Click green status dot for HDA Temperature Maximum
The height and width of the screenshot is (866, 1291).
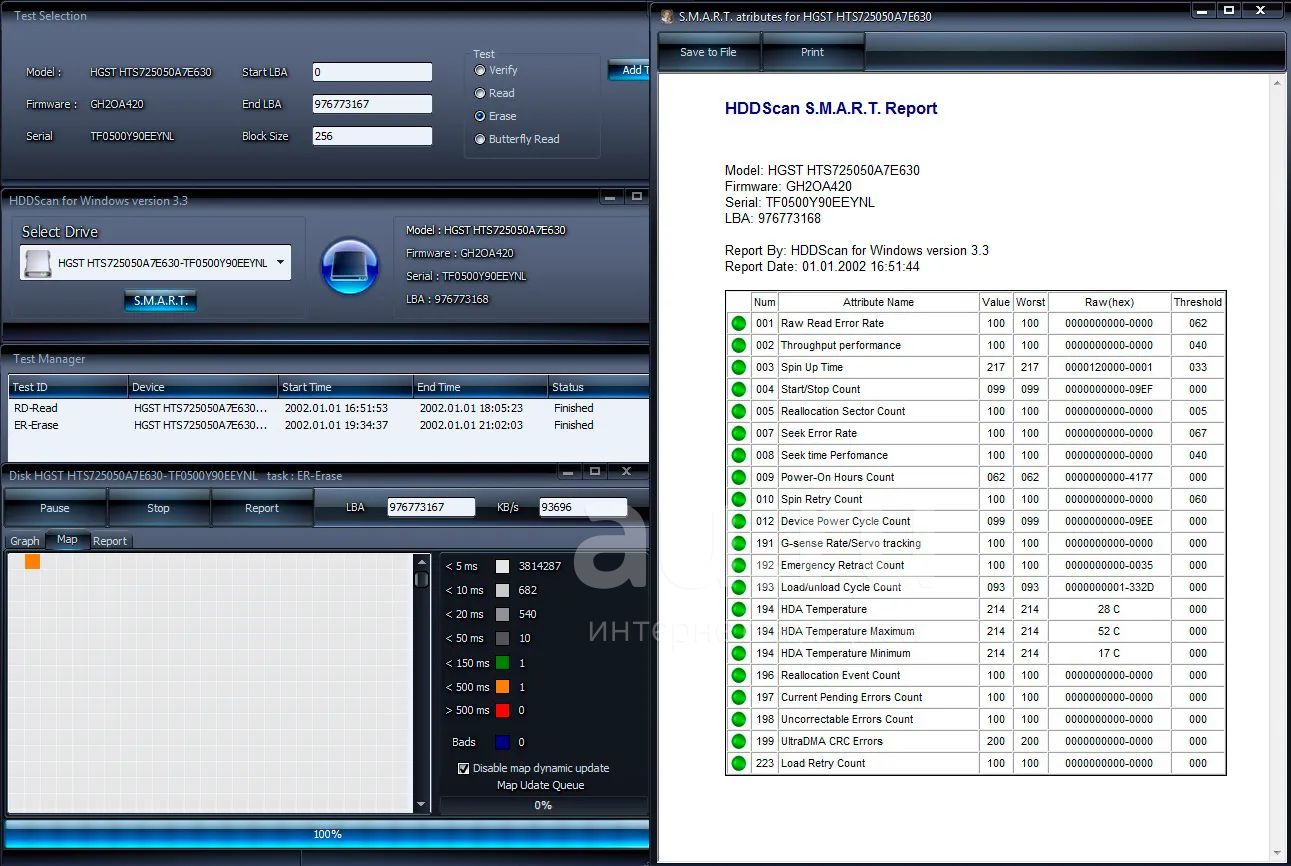pyautogui.click(x=739, y=631)
